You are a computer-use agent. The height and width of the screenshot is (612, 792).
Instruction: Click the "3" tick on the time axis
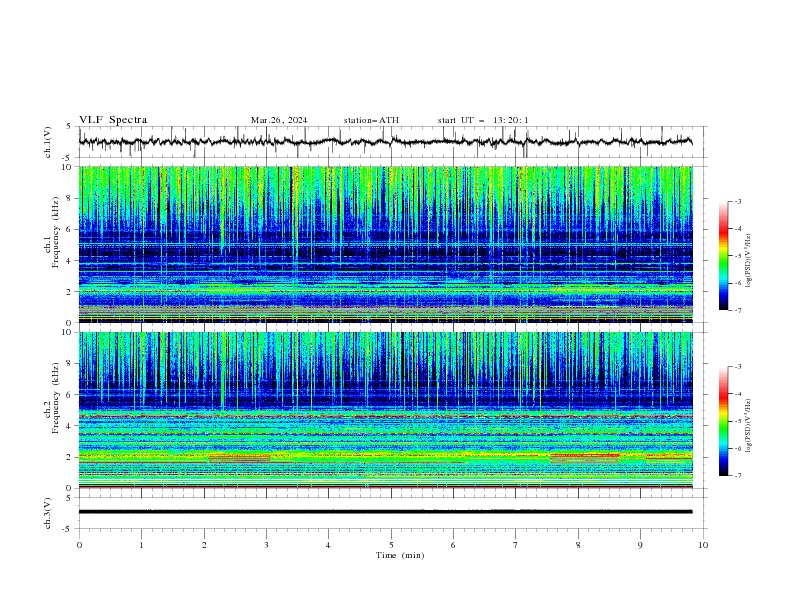pyautogui.click(x=266, y=545)
